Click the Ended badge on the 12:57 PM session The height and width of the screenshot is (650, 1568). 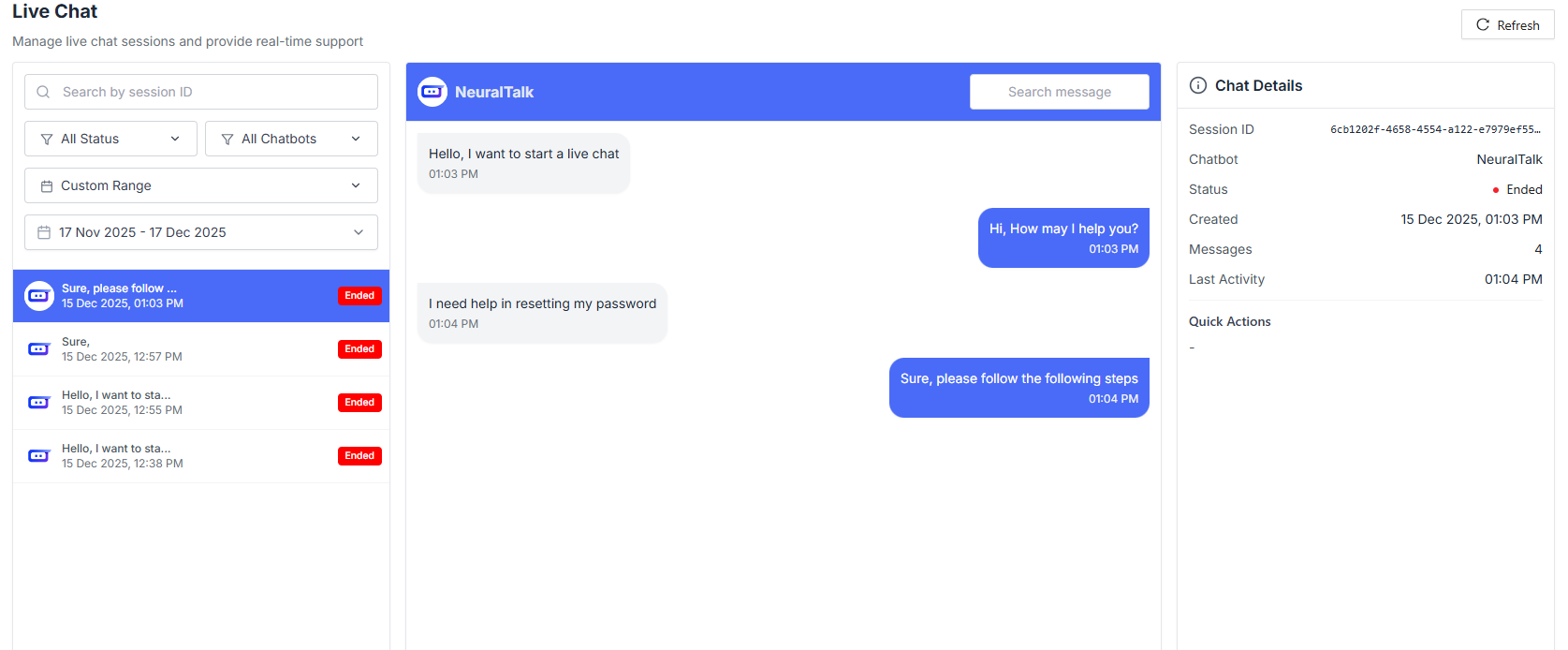[x=359, y=348]
